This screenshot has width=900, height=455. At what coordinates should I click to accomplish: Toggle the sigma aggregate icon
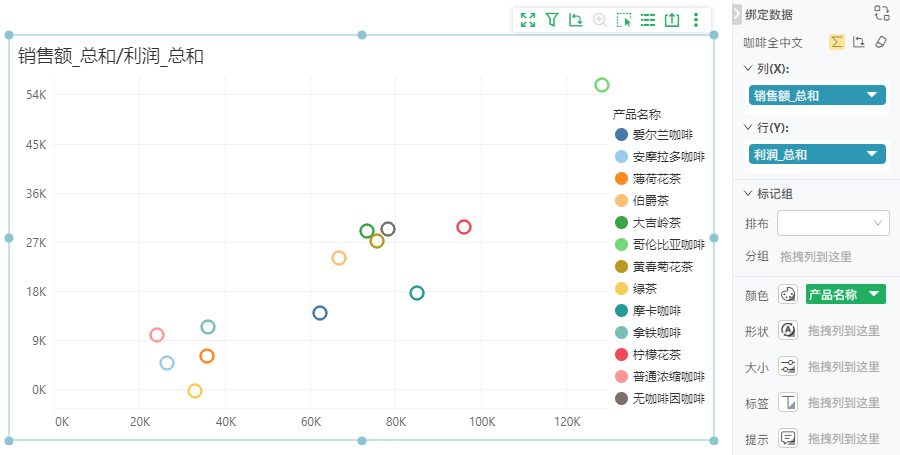pos(837,42)
